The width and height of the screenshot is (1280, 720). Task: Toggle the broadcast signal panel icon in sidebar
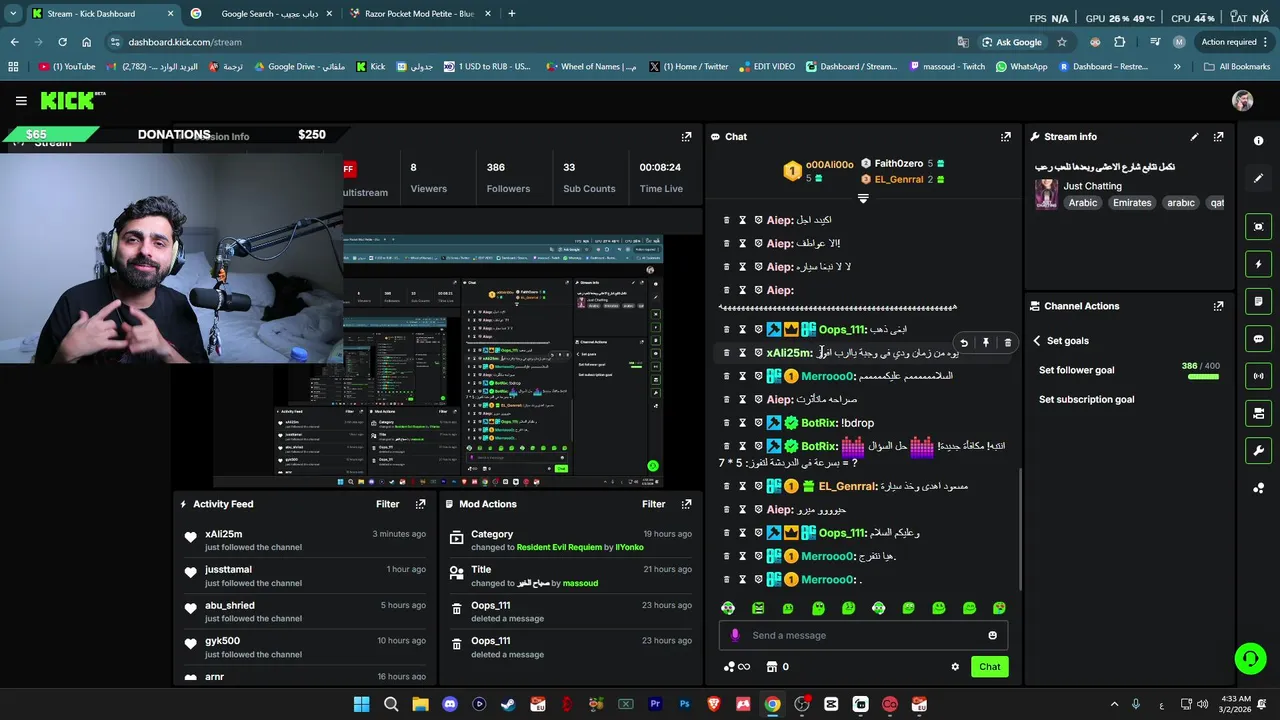click(x=1258, y=376)
